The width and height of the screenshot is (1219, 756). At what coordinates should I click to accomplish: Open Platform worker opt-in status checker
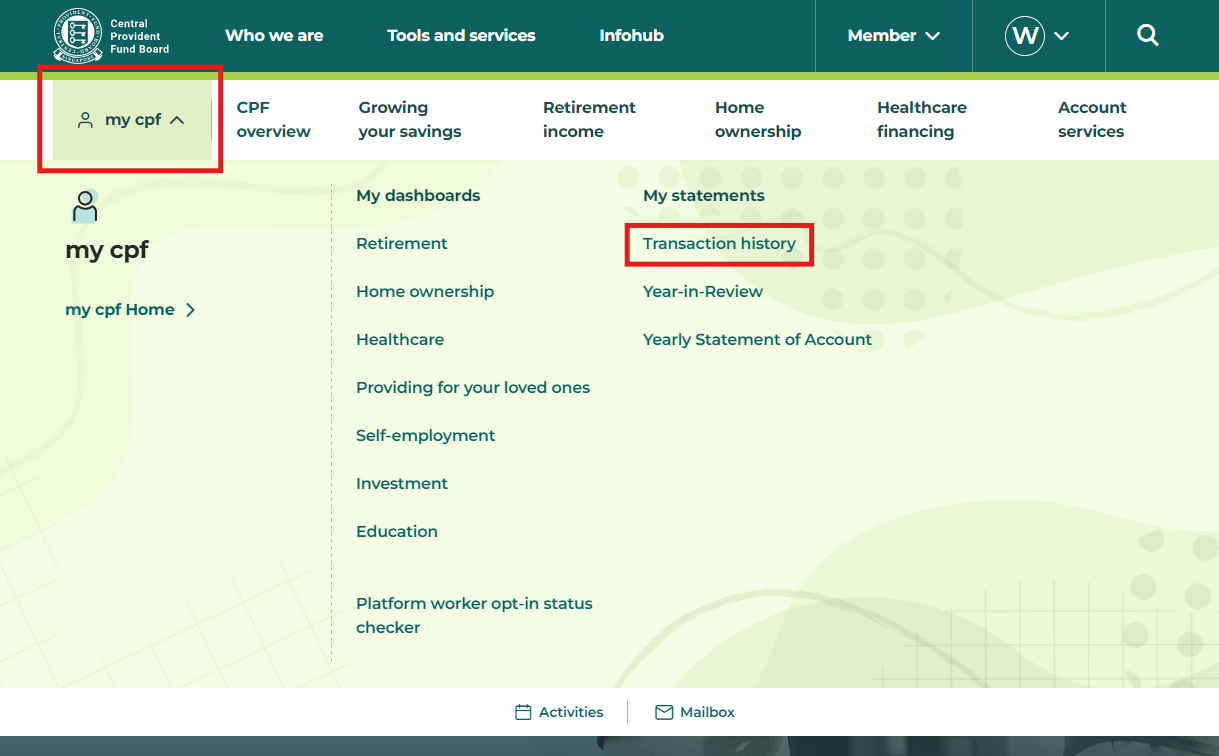pyautogui.click(x=474, y=616)
